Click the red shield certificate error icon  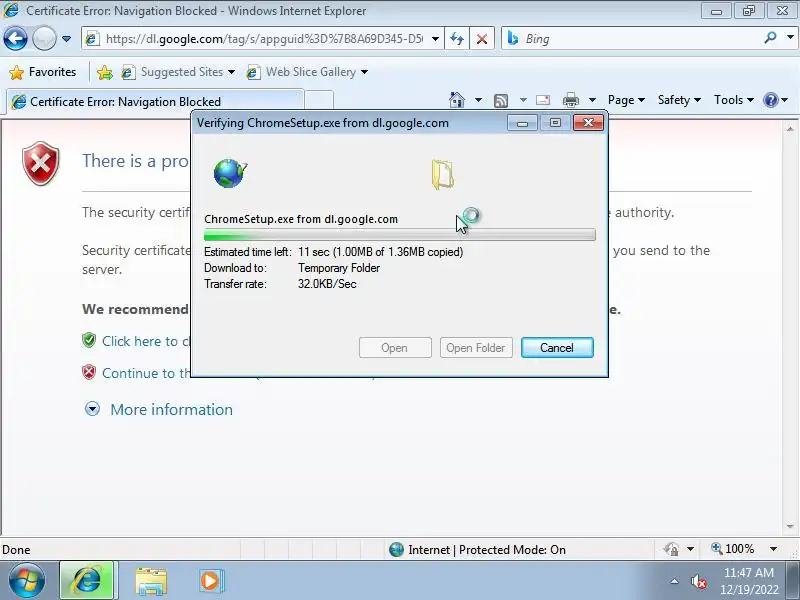[41, 163]
